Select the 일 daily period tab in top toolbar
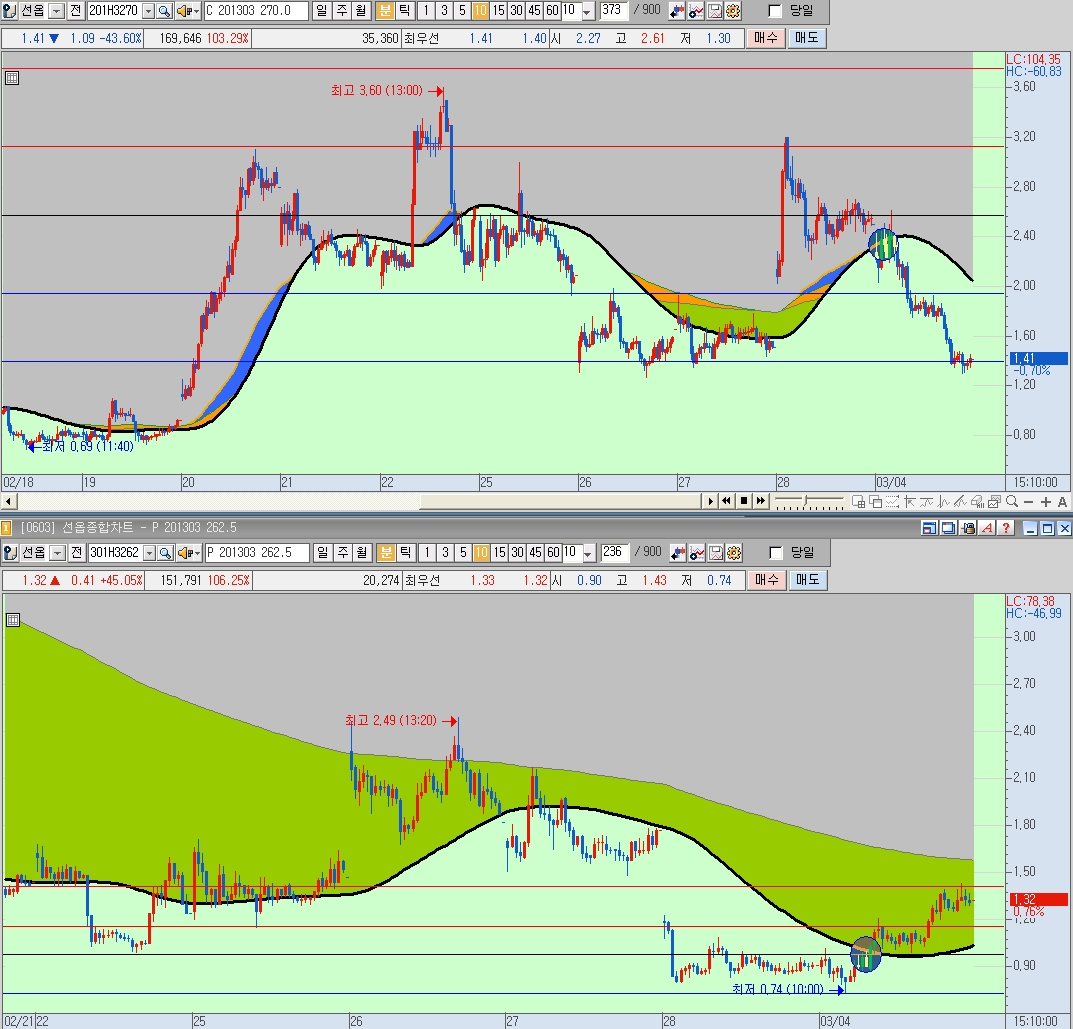This screenshot has width=1073, height=1029. pyautogui.click(x=320, y=11)
